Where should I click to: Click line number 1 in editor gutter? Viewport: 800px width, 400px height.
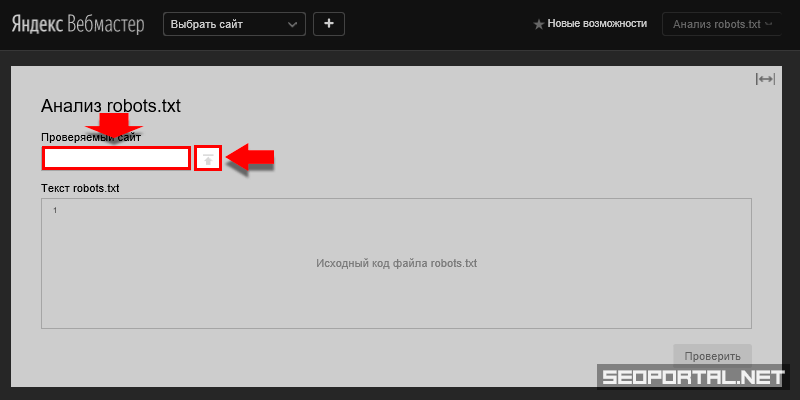55,210
